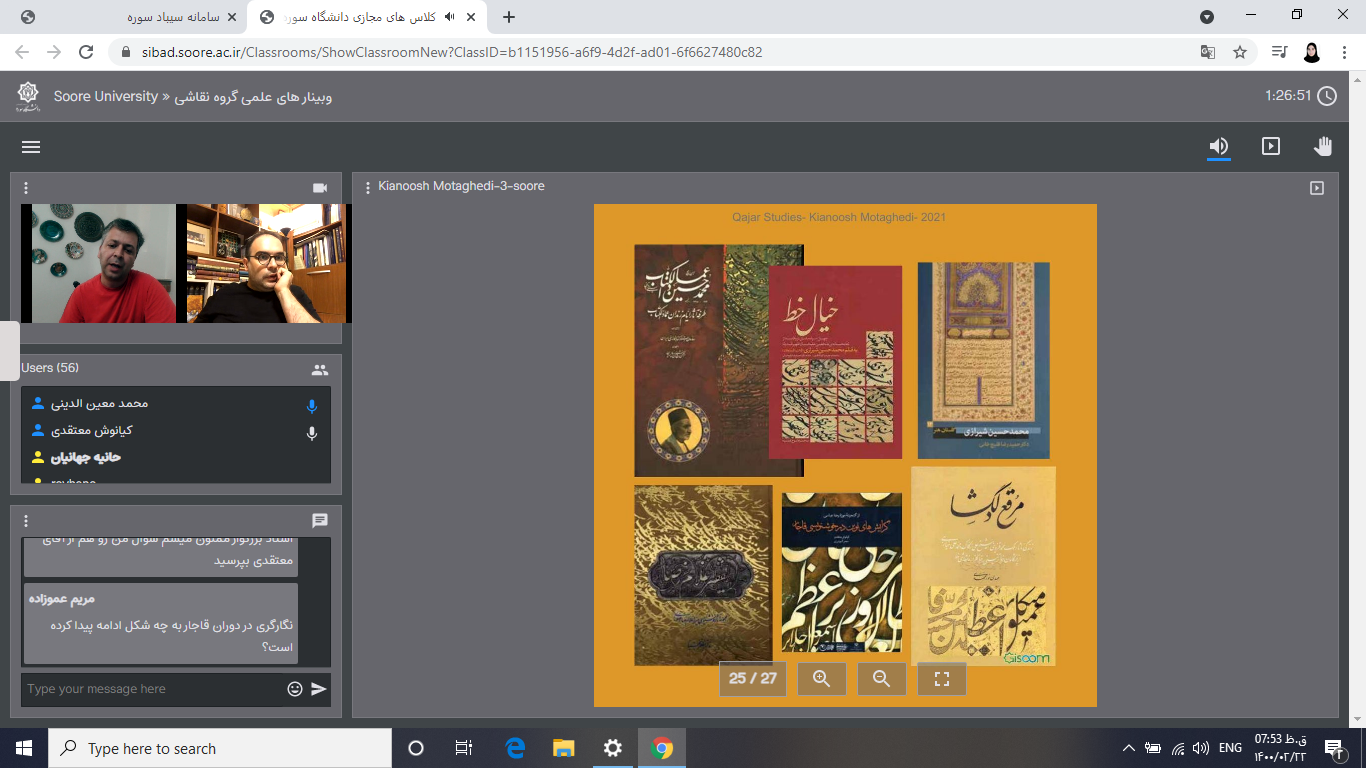Open the system volume control in the tray
Image resolution: width=1366 pixels, height=768 pixels.
pos(1200,748)
